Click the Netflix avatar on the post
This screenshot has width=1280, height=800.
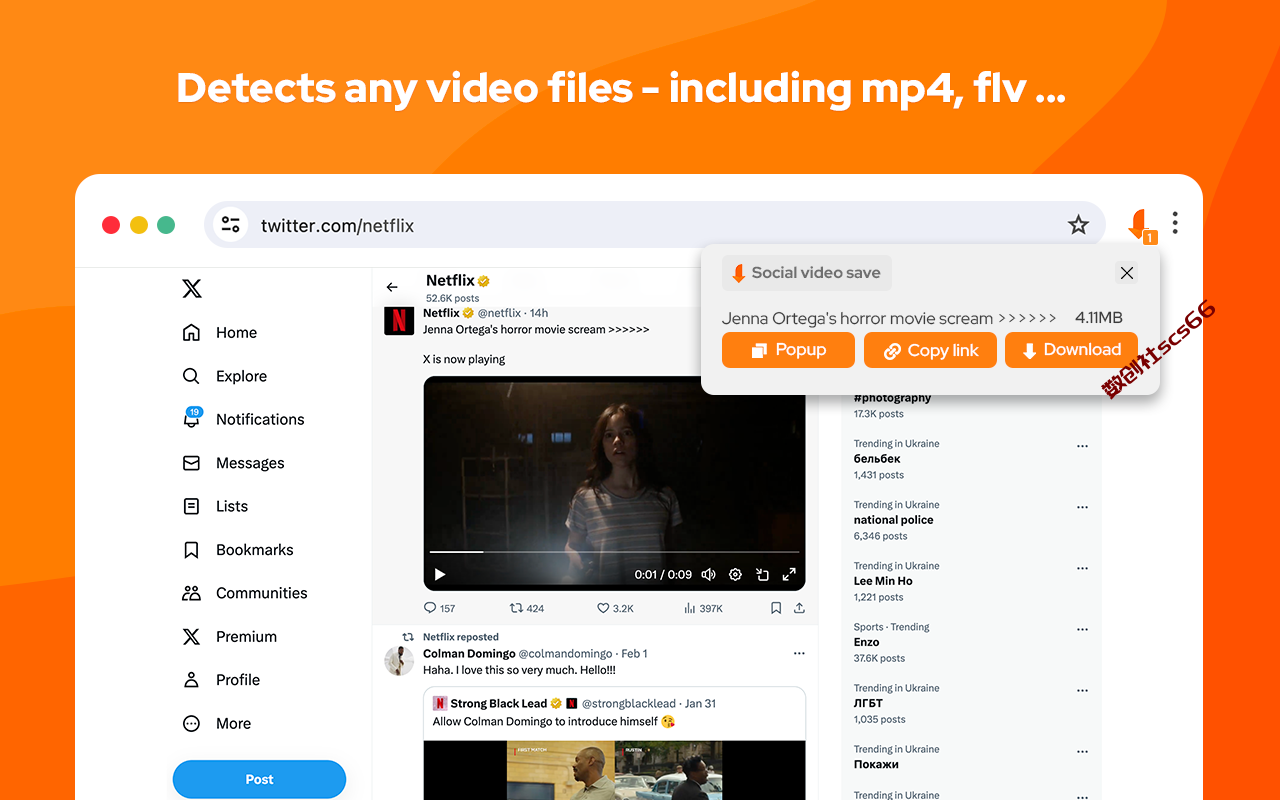[399, 320]
